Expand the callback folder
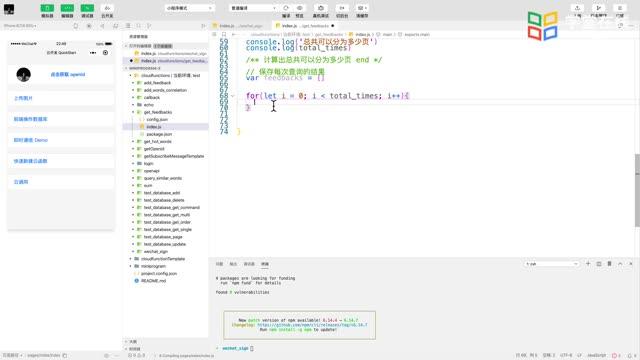This screenshot has height=360, width=640. click(x=133, y=98)
